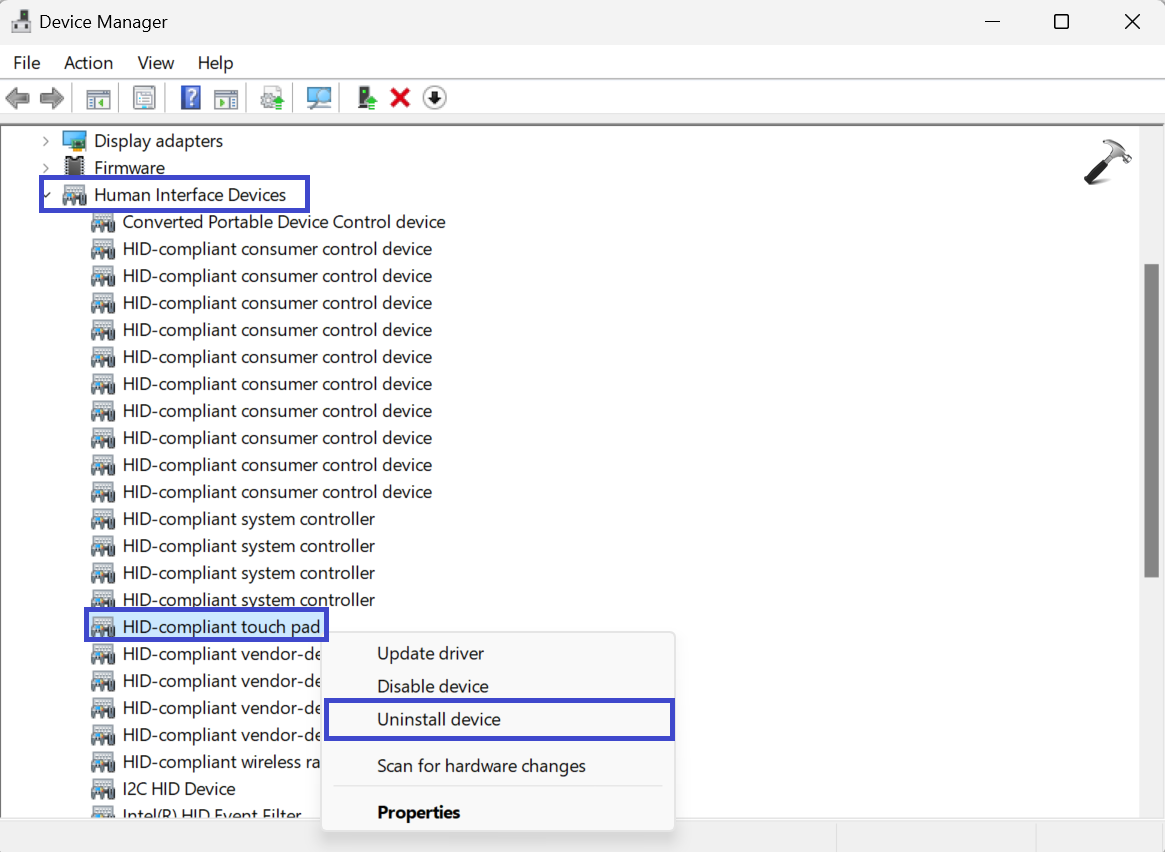
Task: Click Show/Hide Console Tree toolbar icon
Action: click(x=98, y=98)
